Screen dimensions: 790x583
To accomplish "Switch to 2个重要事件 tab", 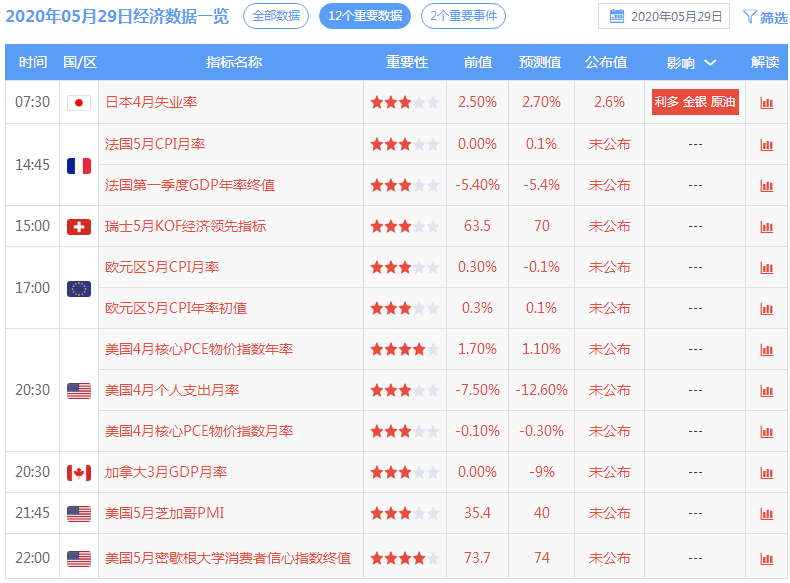I will (463, 16).
